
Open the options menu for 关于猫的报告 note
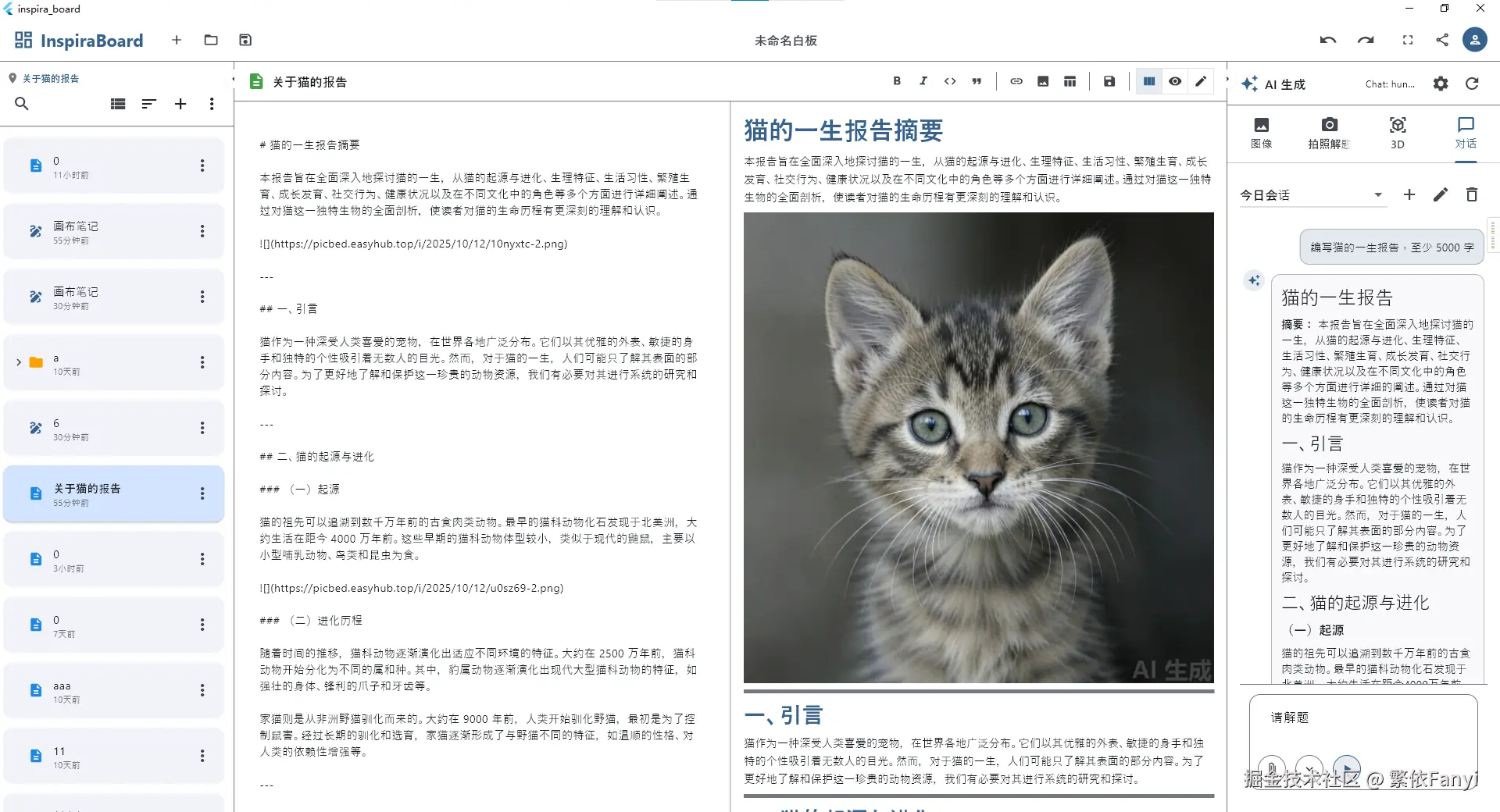point(202,493)
